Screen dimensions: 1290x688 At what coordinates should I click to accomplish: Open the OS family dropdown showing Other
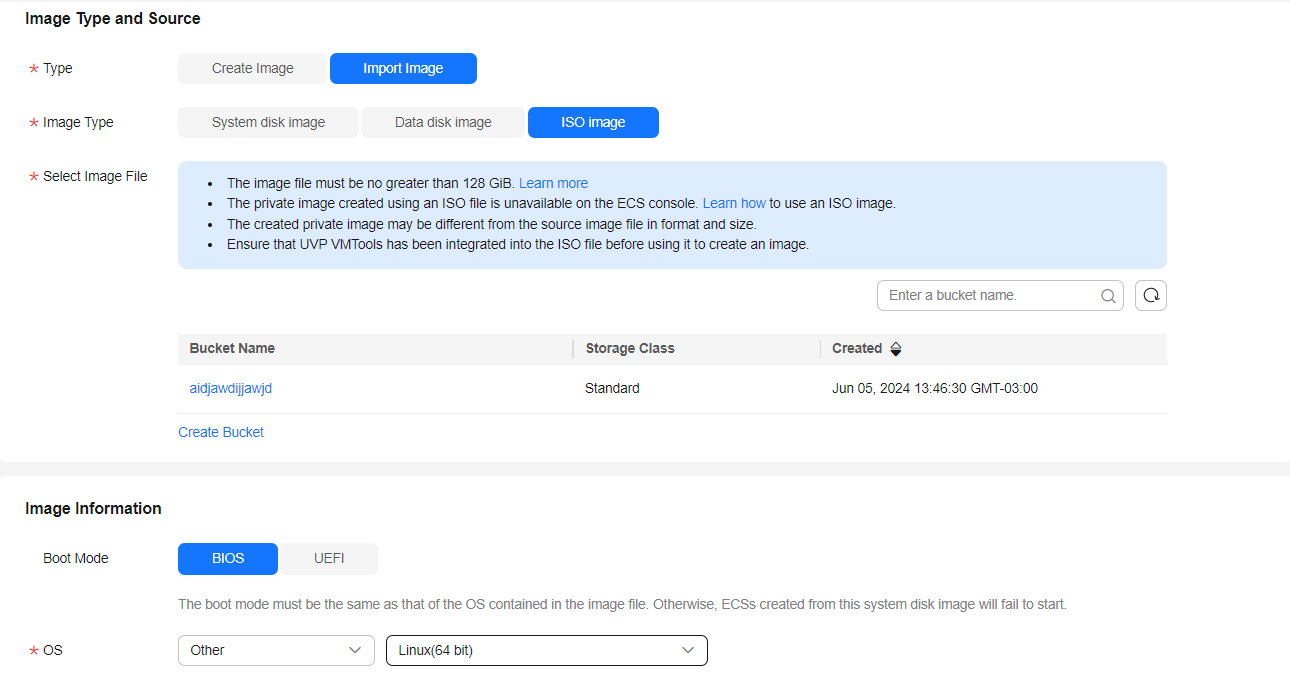276,650
